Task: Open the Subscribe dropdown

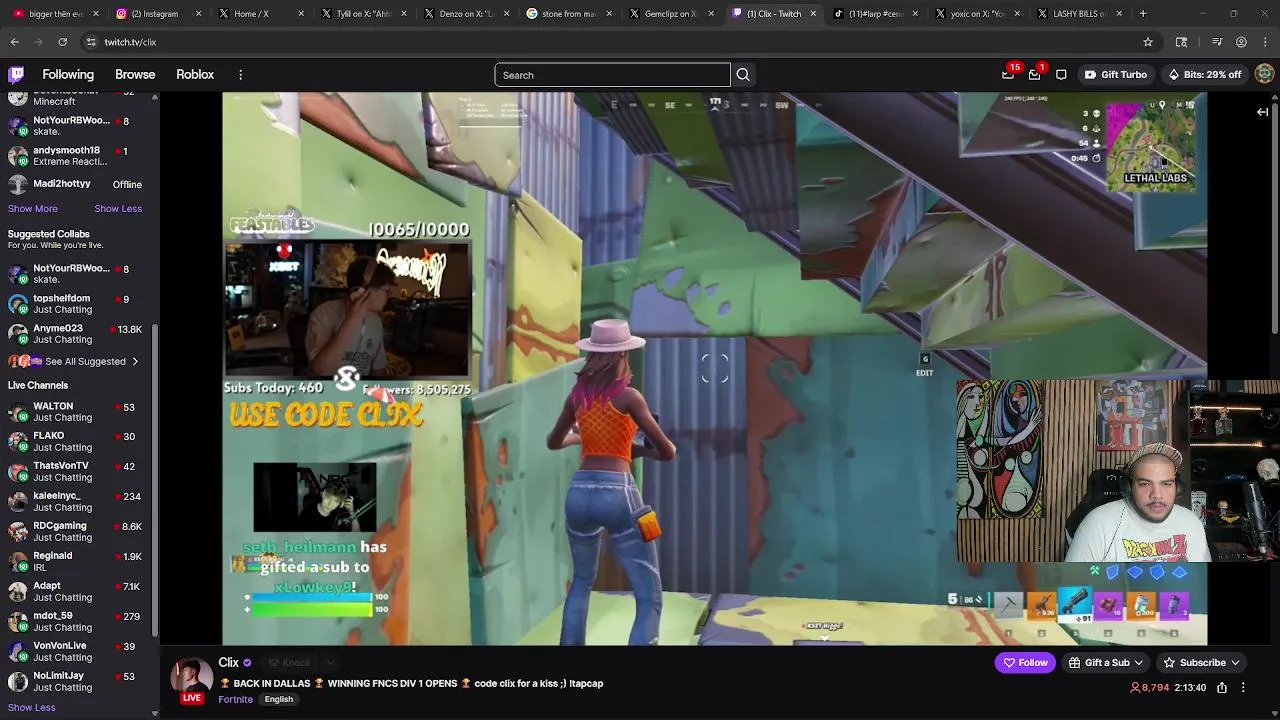Action: tap(1201, 663)
